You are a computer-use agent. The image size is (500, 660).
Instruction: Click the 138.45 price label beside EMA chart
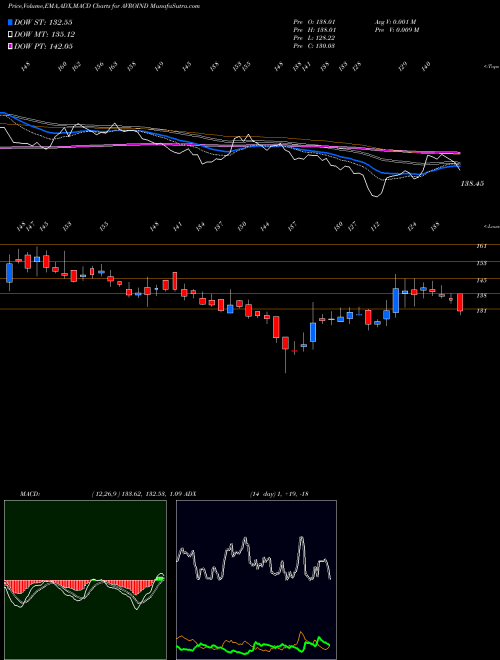point(472,184)
